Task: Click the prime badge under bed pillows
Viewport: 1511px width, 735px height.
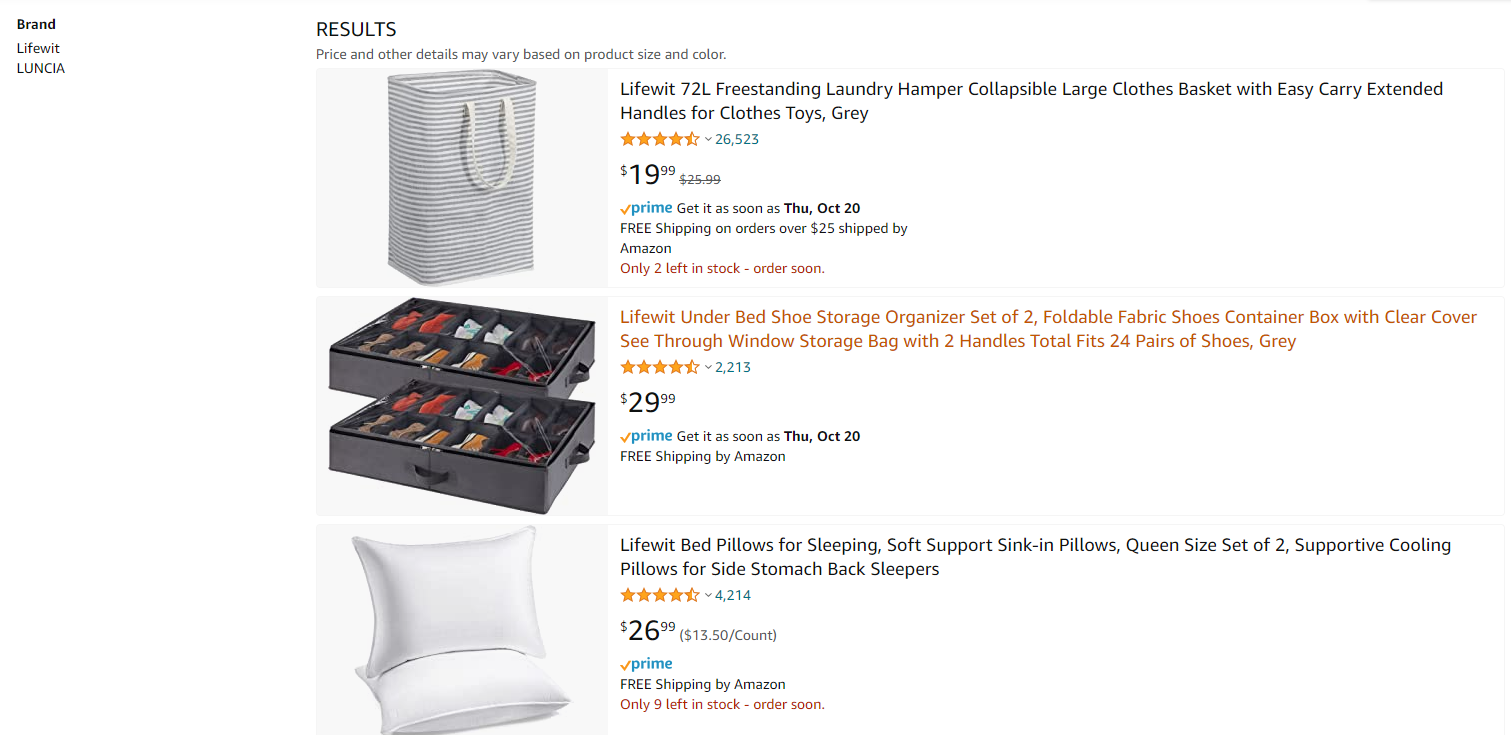Action: click(x=646, y=664)
